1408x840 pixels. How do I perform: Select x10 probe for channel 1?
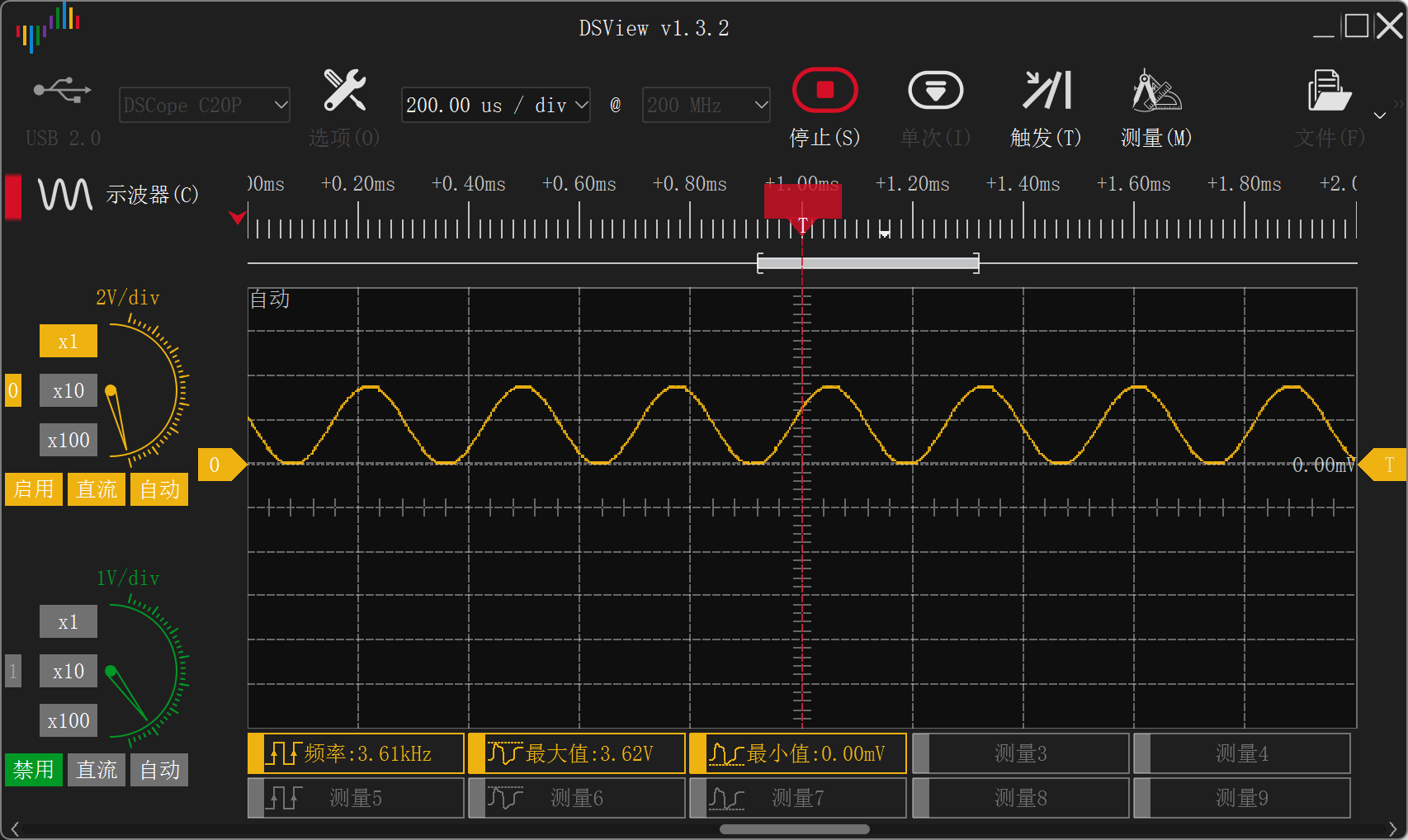pos(69,671)
